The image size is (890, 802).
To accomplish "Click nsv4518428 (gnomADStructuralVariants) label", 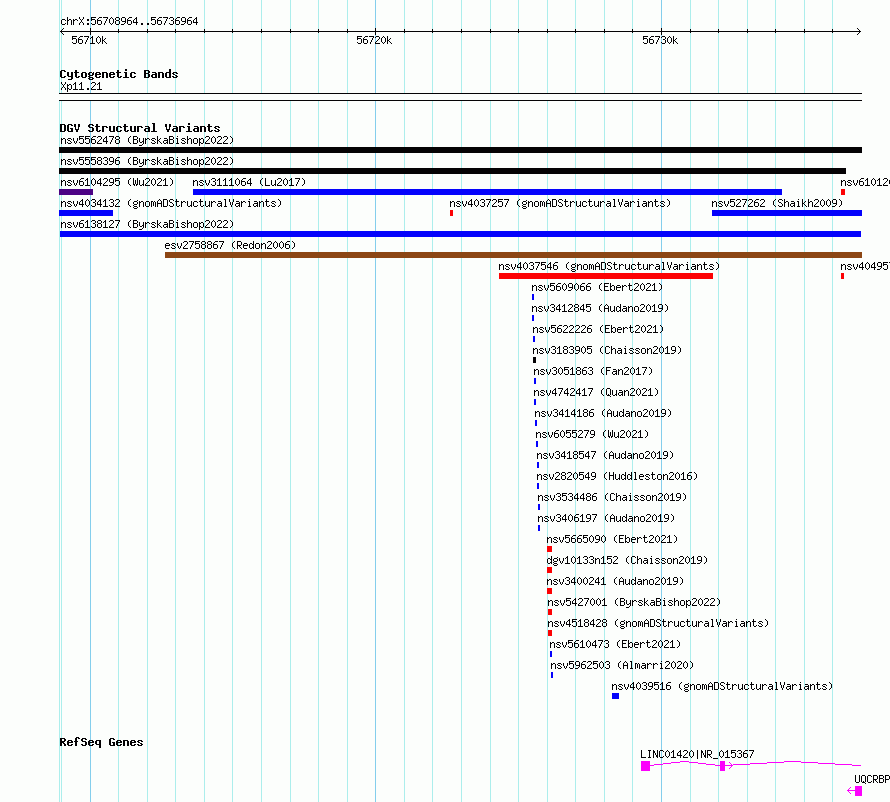I will point(658,623).
